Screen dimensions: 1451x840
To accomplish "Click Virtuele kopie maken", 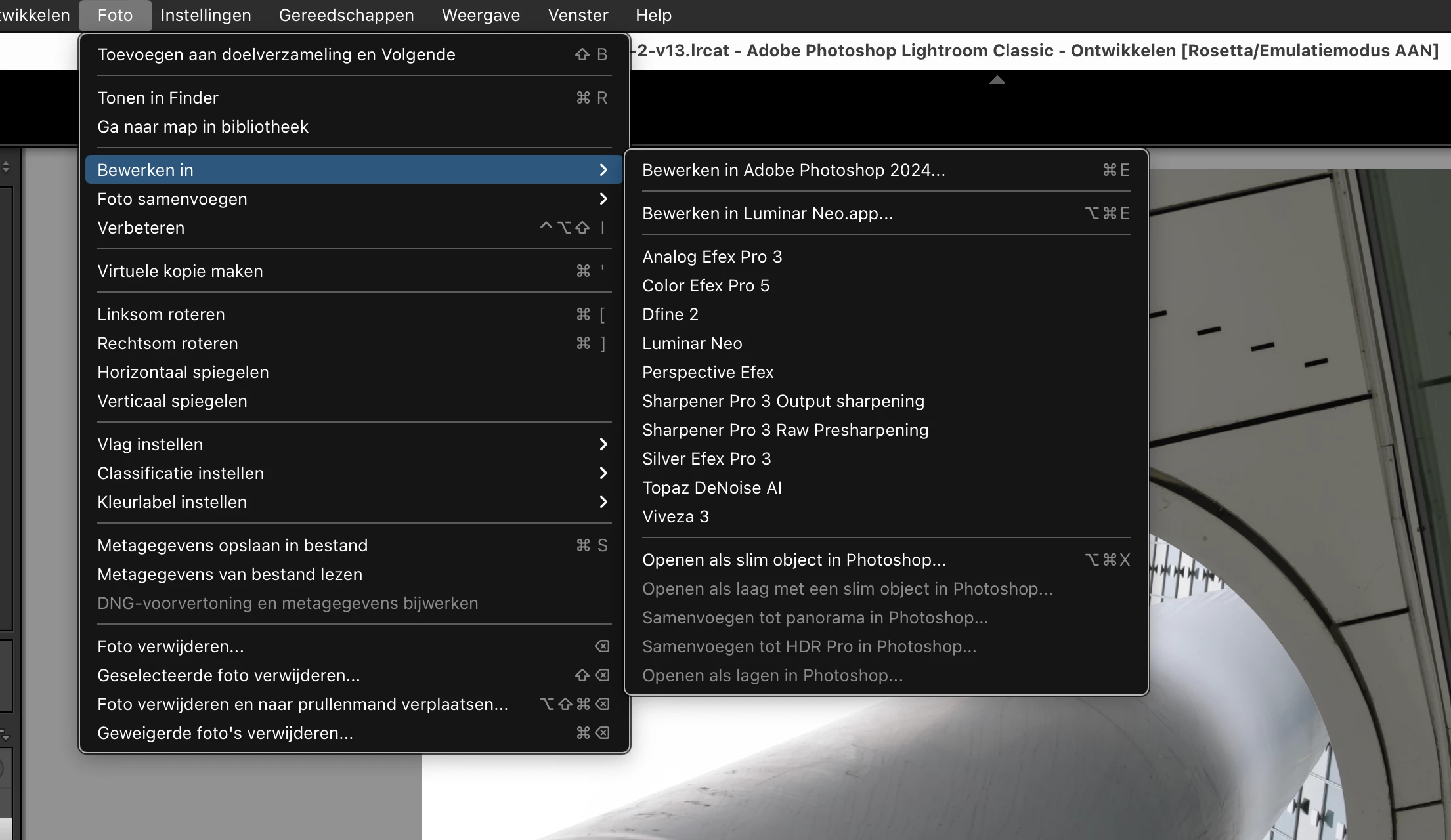I will point(180,271).
